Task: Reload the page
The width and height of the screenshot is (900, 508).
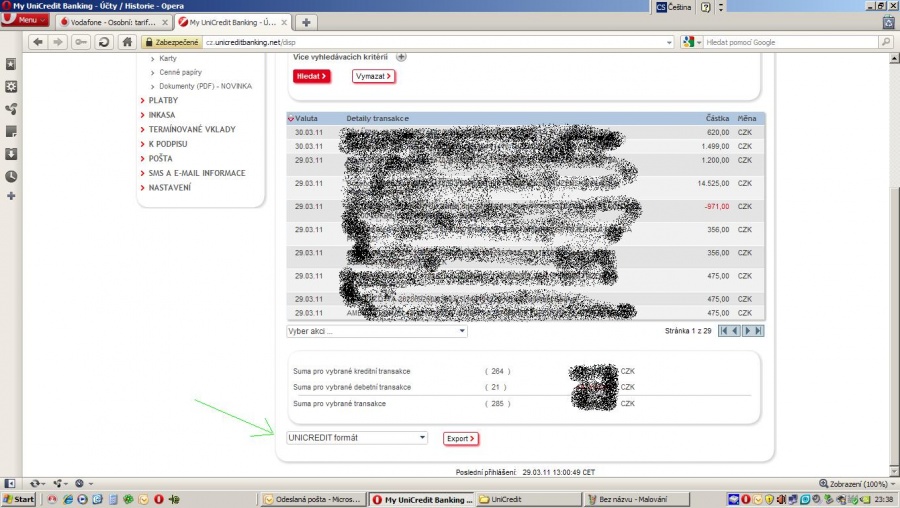Action: (104, 42)
